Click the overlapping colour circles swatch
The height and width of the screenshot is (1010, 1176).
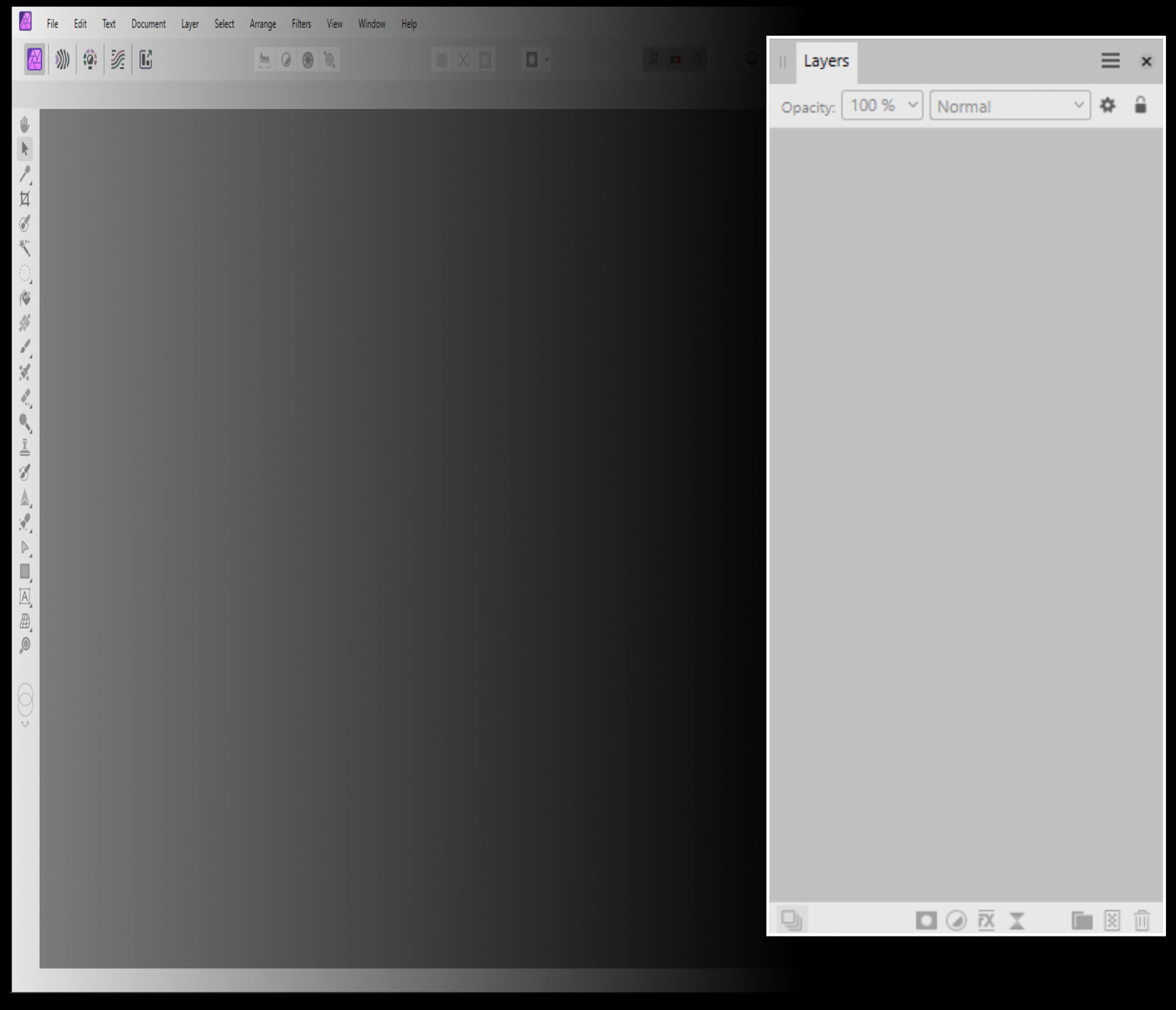click(25, 700)
